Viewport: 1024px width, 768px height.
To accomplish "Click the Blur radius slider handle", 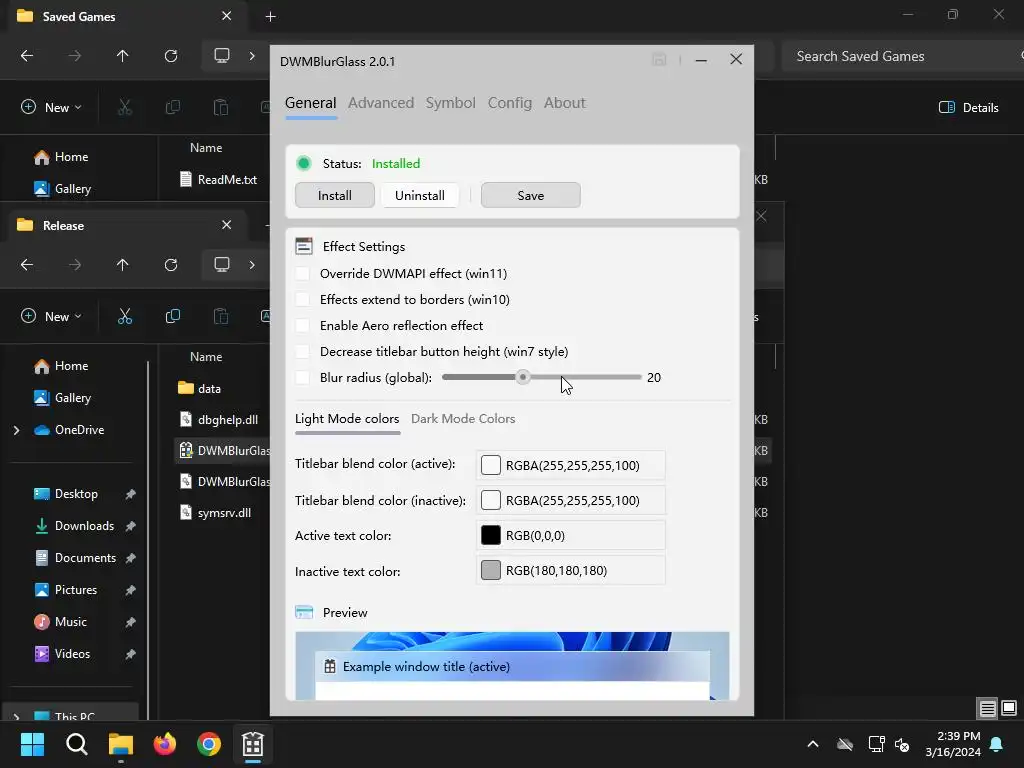I will pos(522,377).
